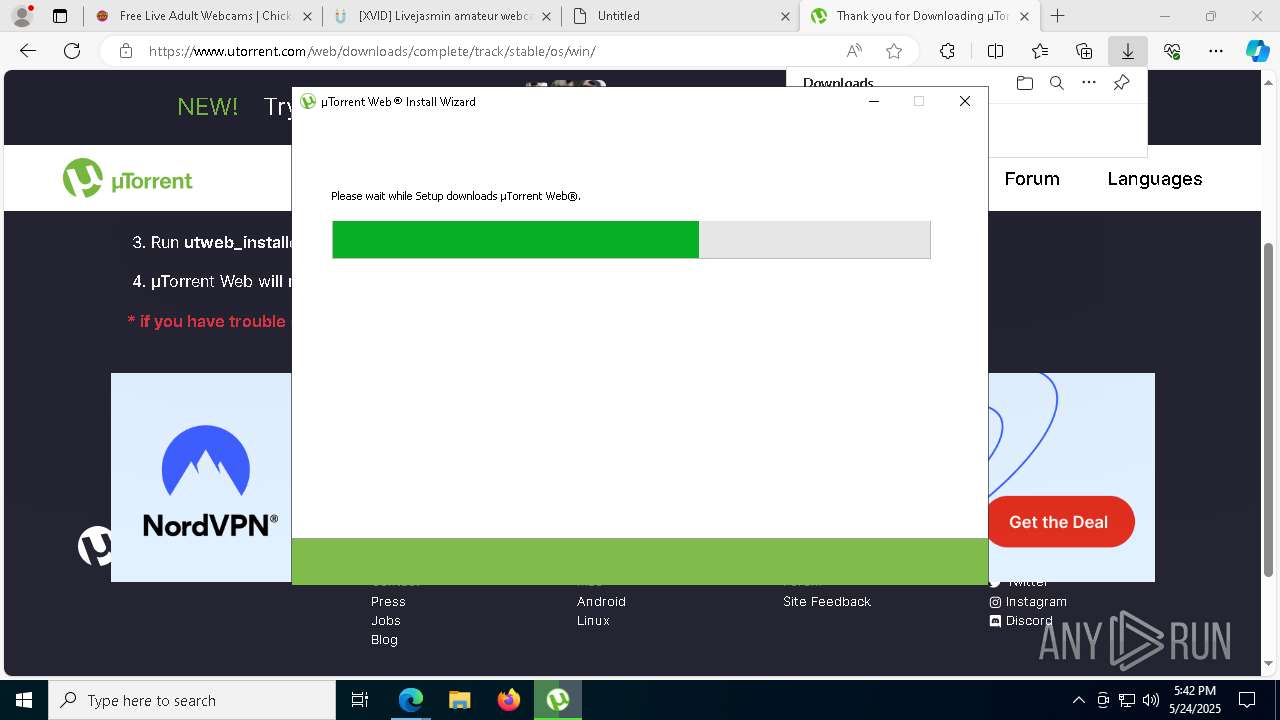Close the Thank you for Downloading tab
Viewport: 1280px width, 720px height.
[x=1024, y=16]
